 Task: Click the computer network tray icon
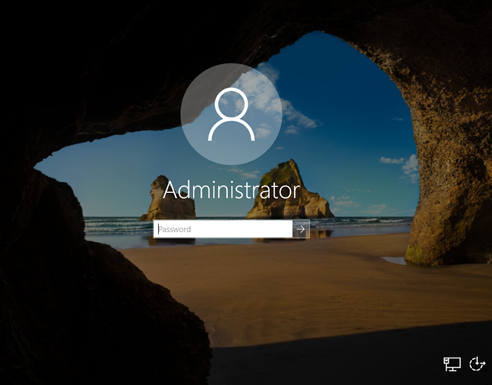tap(452, 364)
